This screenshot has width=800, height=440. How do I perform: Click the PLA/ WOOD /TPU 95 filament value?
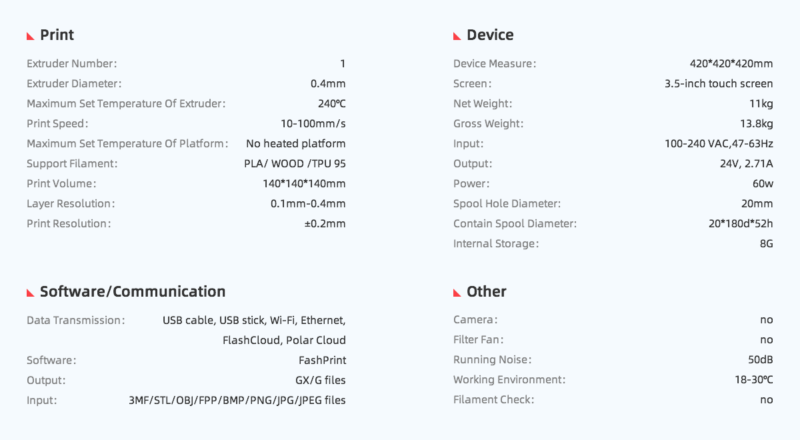coord(294,164)
